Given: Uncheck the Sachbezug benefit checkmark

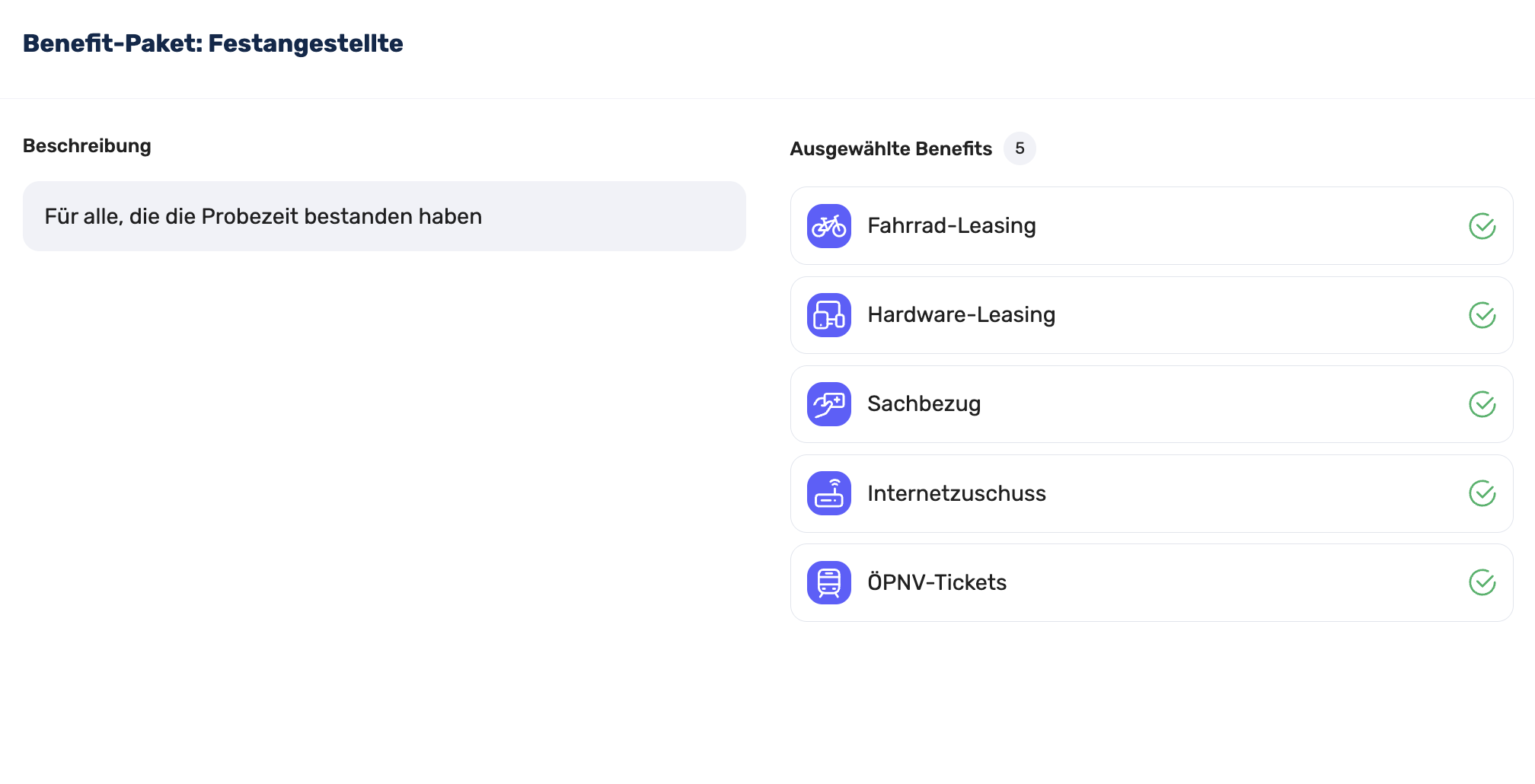Looking at the screenshot, I should [x=1482, y=404].
